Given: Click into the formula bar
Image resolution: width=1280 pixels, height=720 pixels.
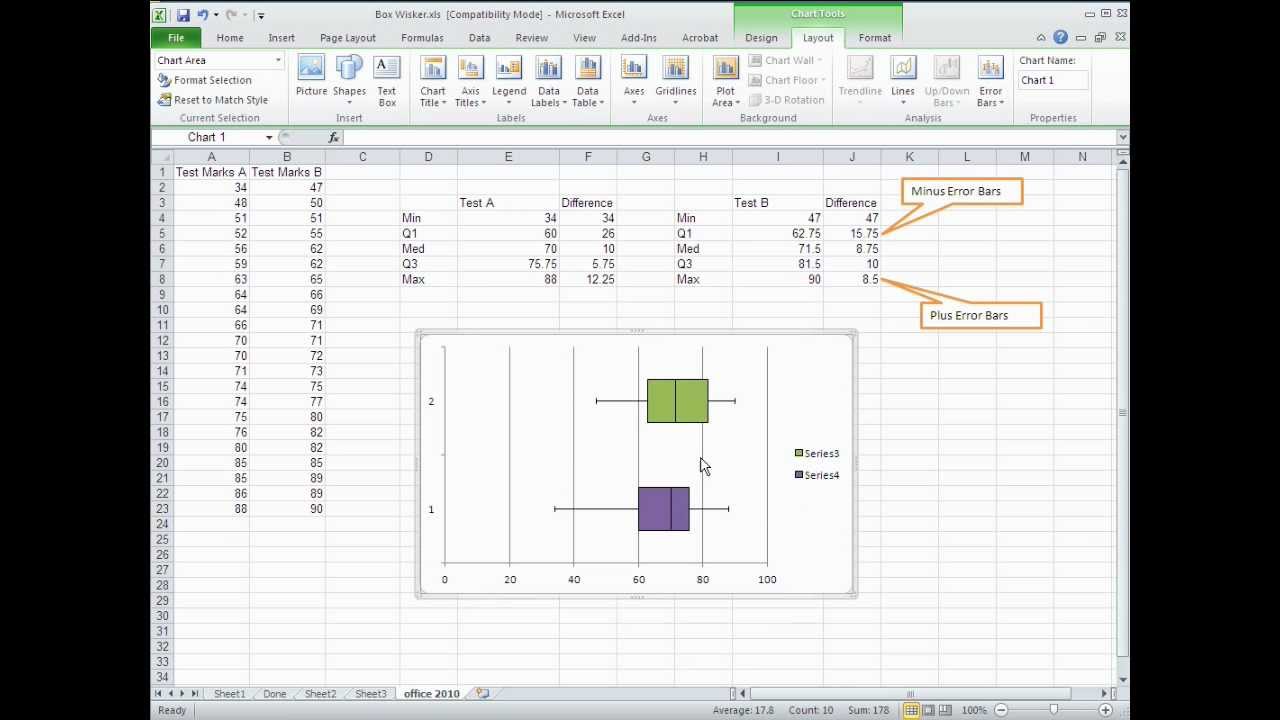Looking at the screenshot, I should [730, 137].
